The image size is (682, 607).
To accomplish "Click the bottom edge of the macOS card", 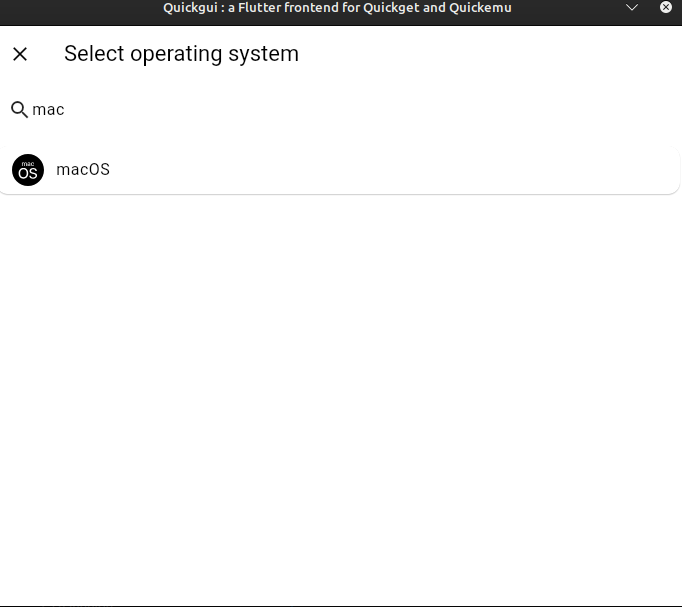I will click(340, 192).
